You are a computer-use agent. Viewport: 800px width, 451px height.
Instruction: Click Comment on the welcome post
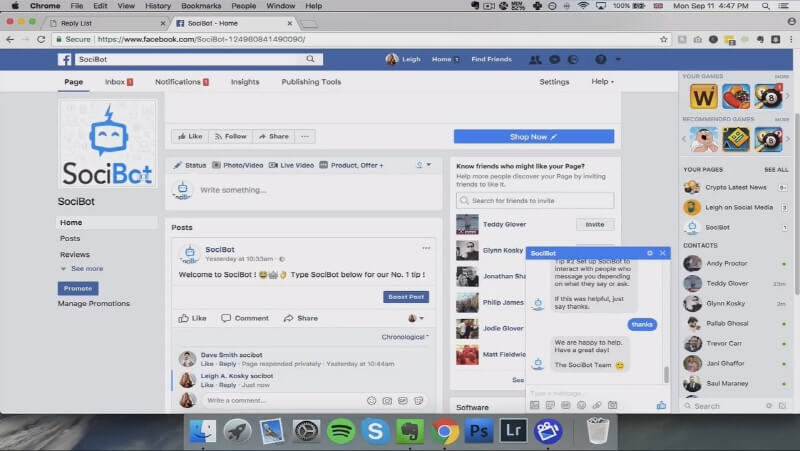[245, 318]
